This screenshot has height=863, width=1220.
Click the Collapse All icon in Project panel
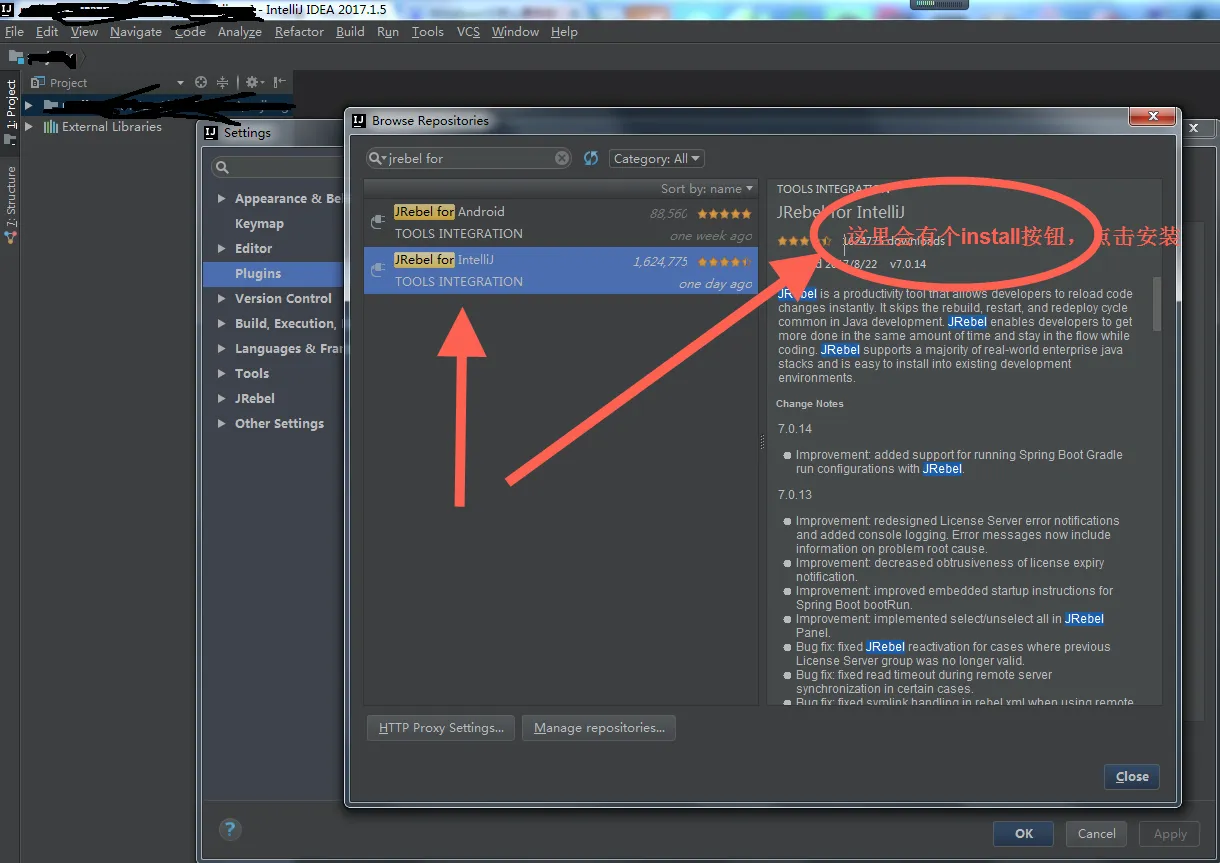(x=222, y=83)
